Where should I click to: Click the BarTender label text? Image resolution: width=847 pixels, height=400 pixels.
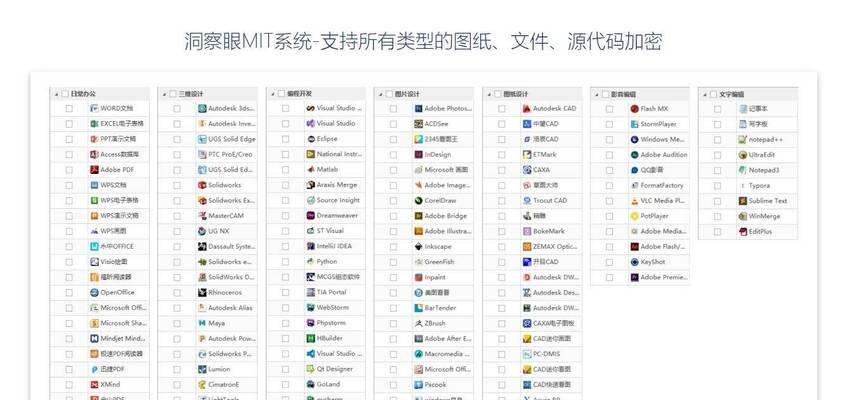tap(440, 308)
